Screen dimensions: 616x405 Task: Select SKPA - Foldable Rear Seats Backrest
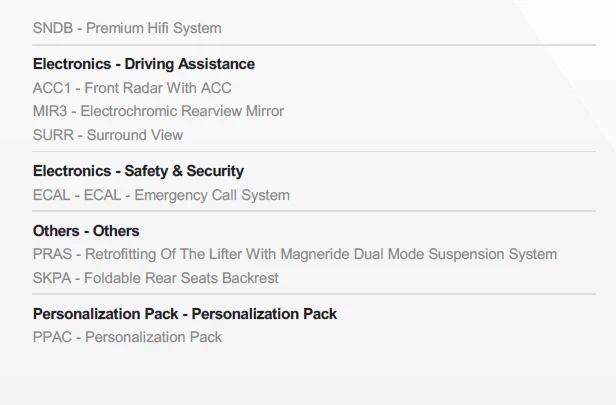(156, 278)
